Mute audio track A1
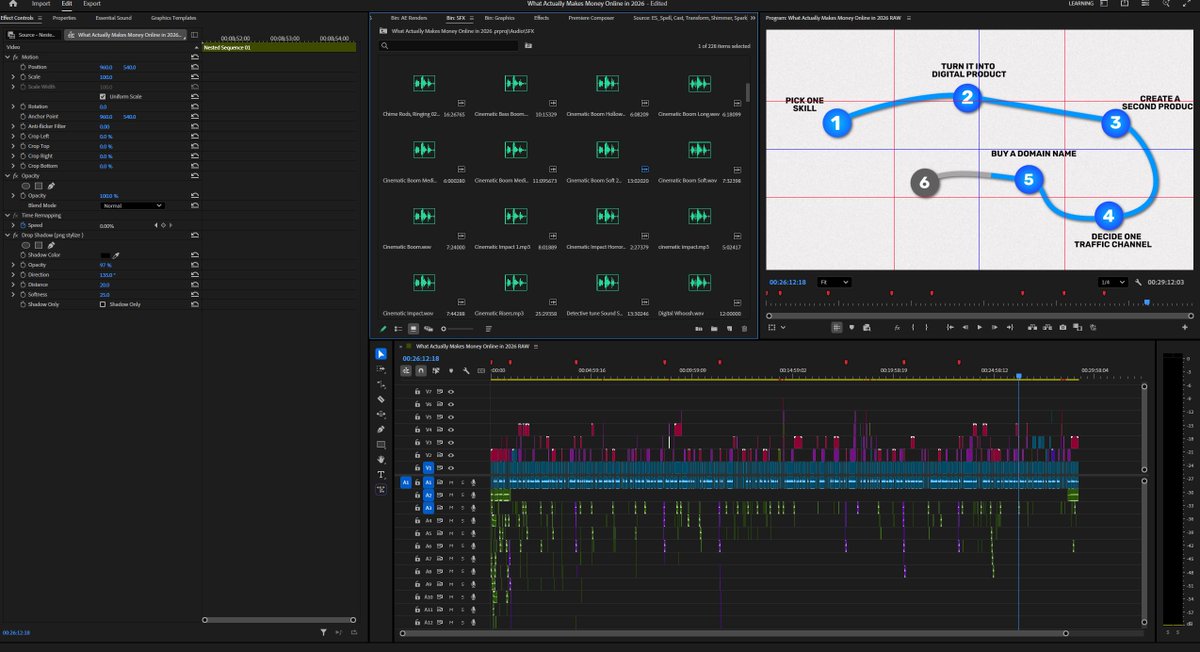The image size is (1200, 652). point(451,482)
